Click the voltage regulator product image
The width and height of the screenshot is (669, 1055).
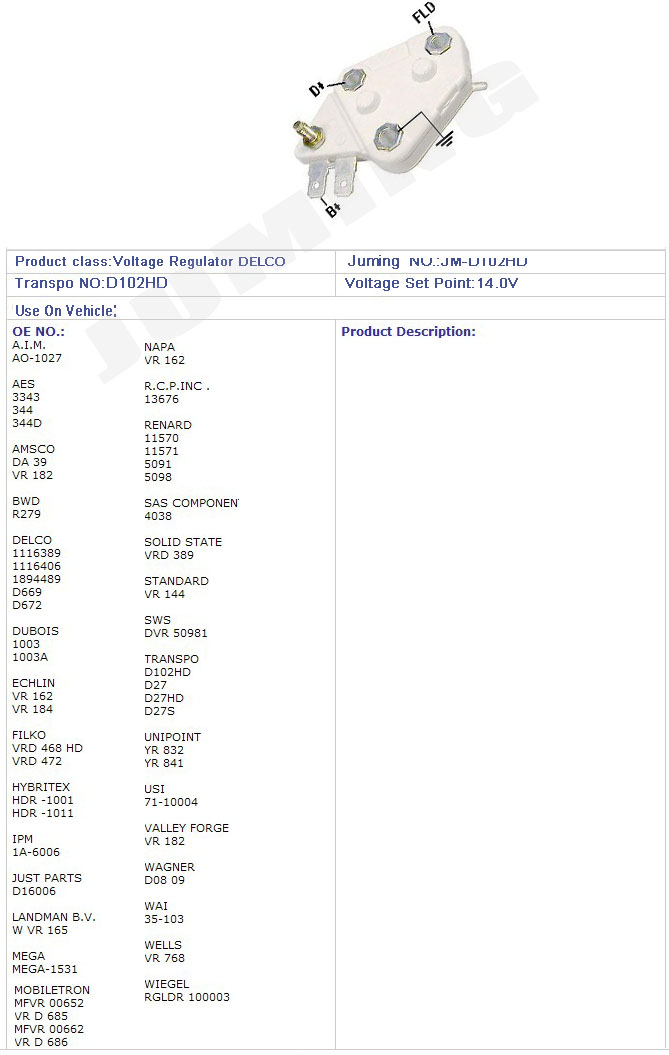click(x=390, y=111)
